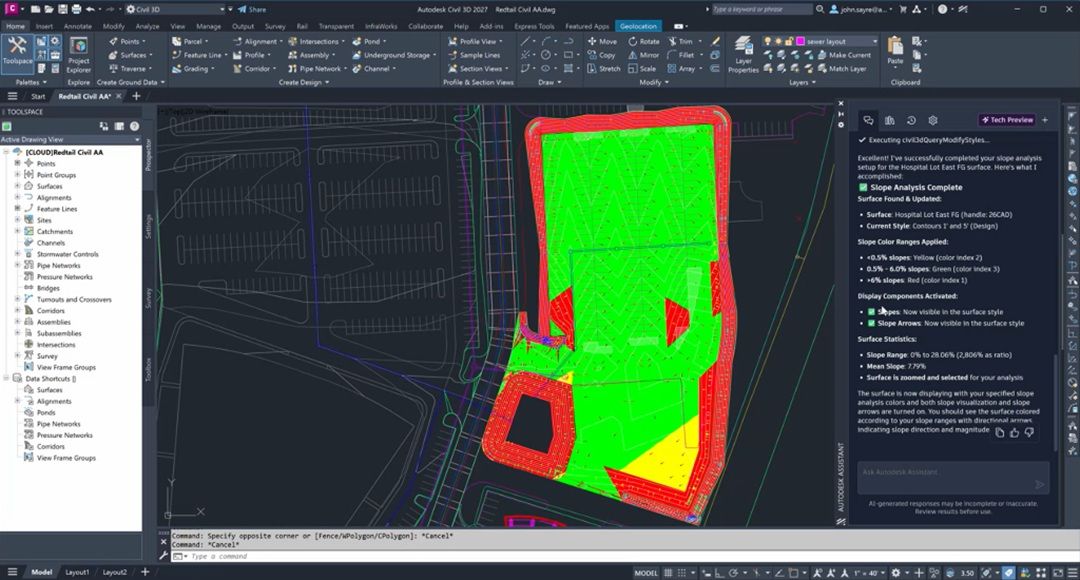Open Layer Properties
The height and width of the screenshot is (580, 1080).
[x=743, y=54]
